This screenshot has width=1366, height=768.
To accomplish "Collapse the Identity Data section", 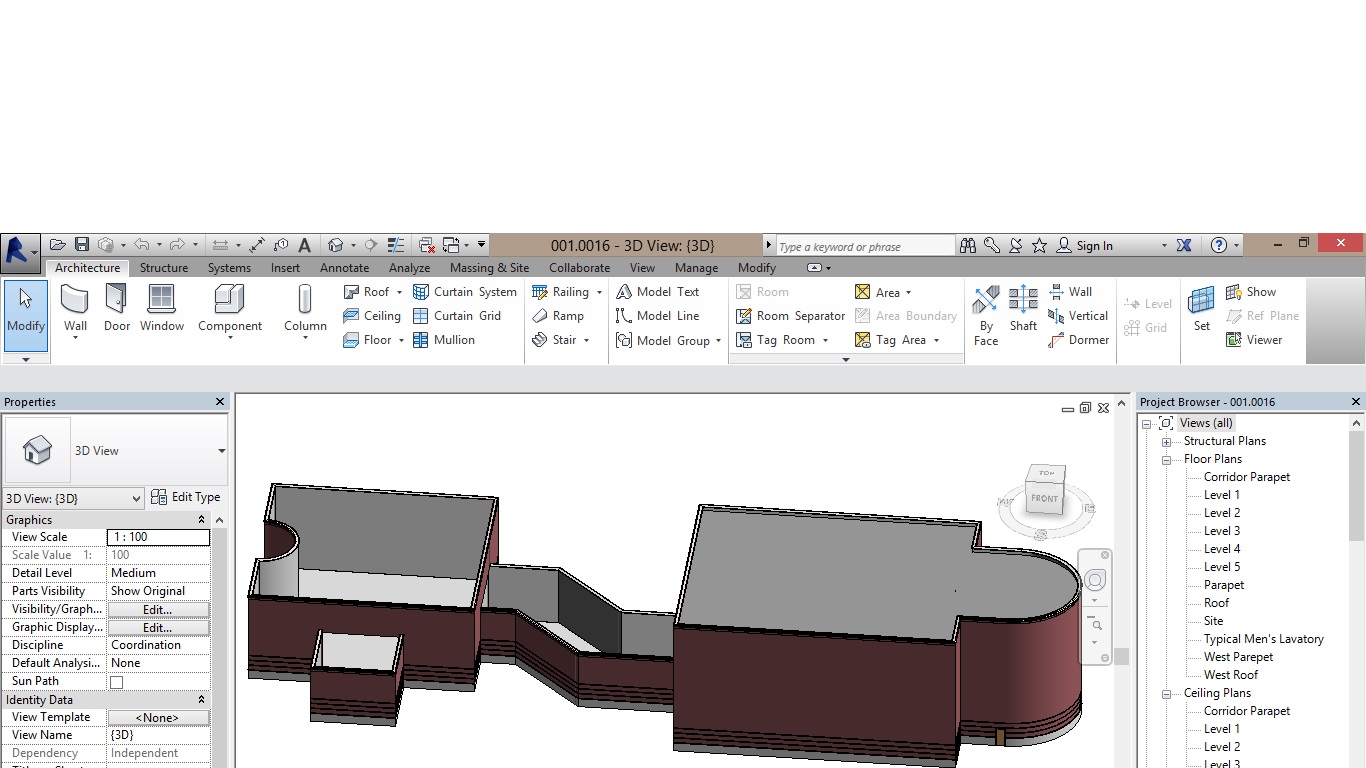I will 201,700.
